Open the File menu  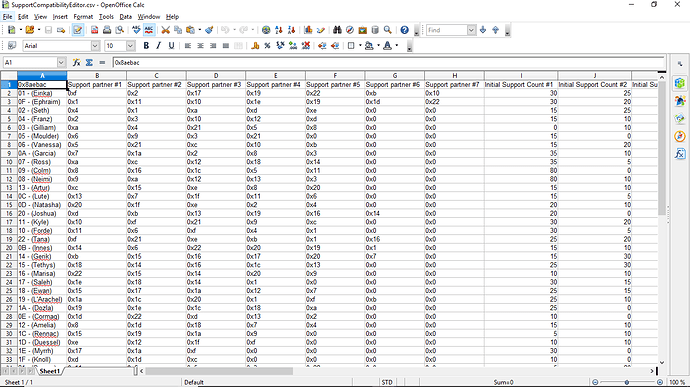(7, 17)
